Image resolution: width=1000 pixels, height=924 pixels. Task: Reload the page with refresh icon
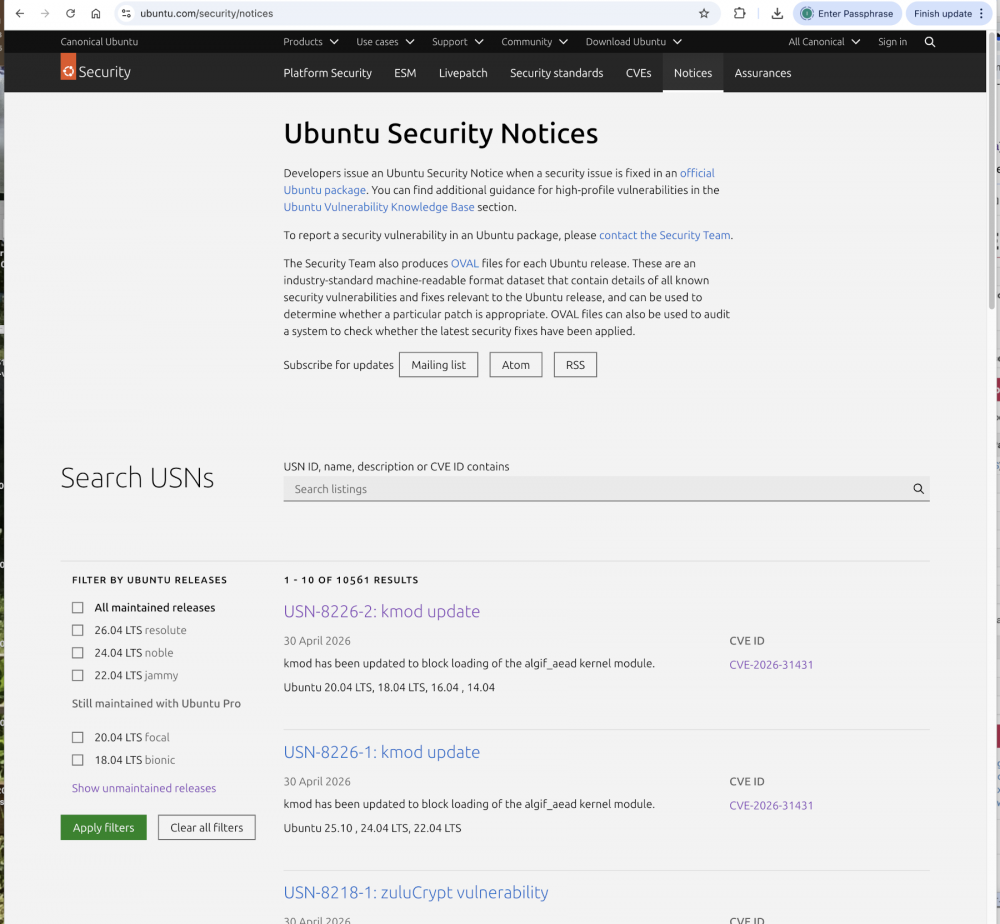point(70,13)
